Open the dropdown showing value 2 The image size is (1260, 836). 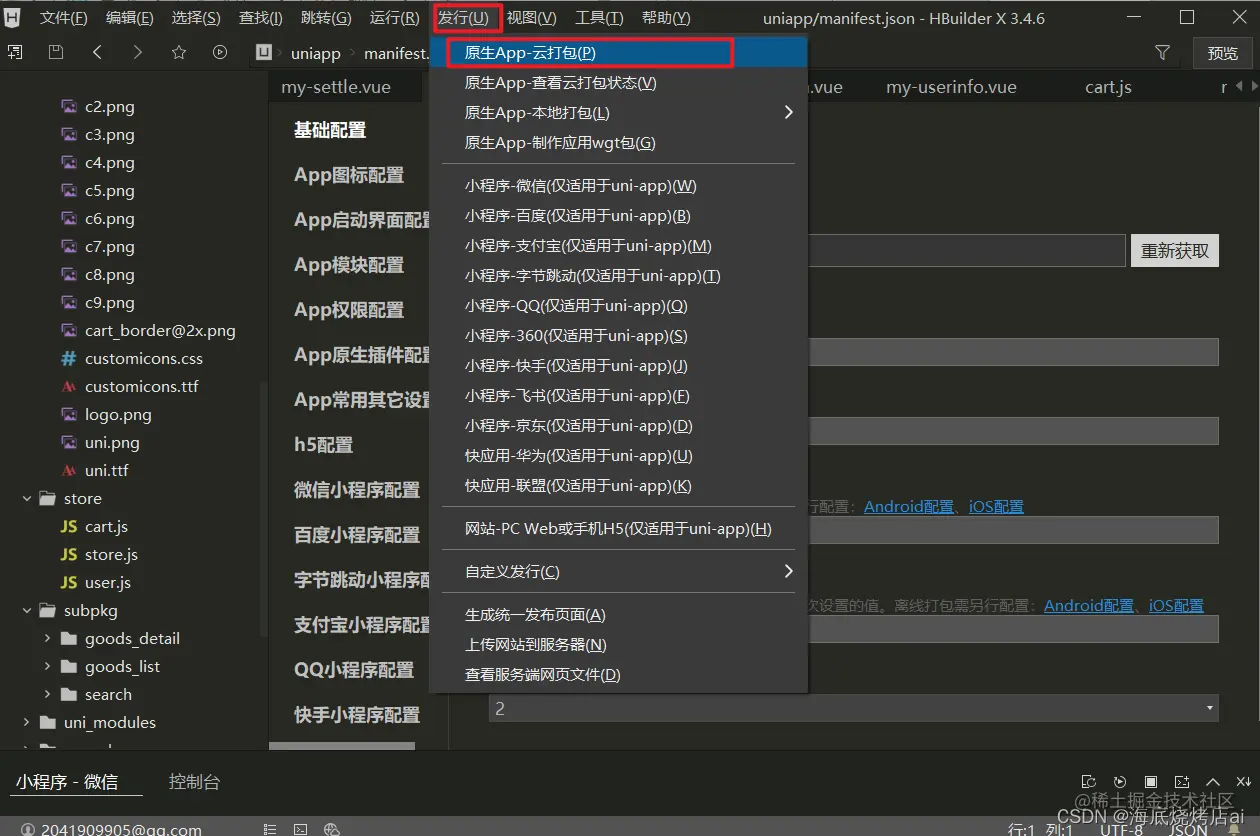click(x=854, y=708)
